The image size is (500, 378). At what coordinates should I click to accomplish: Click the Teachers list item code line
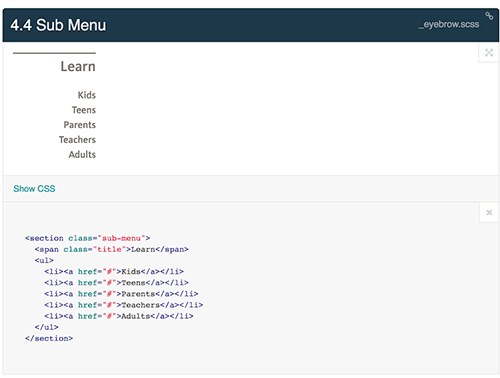point(124,305)
